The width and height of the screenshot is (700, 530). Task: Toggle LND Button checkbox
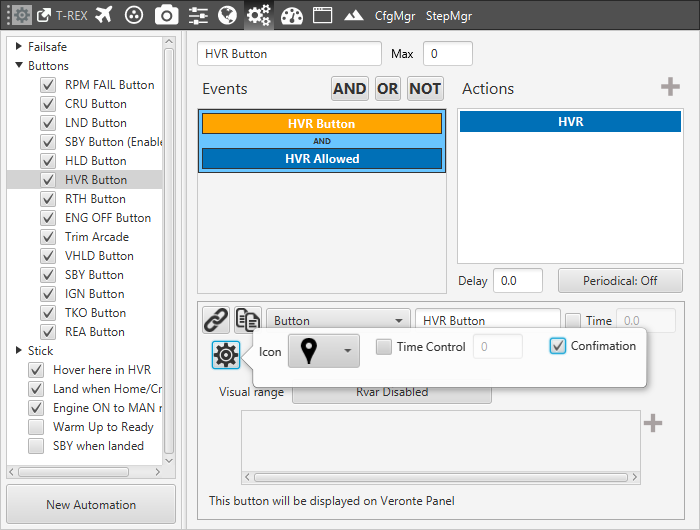(x=48, y=123)
